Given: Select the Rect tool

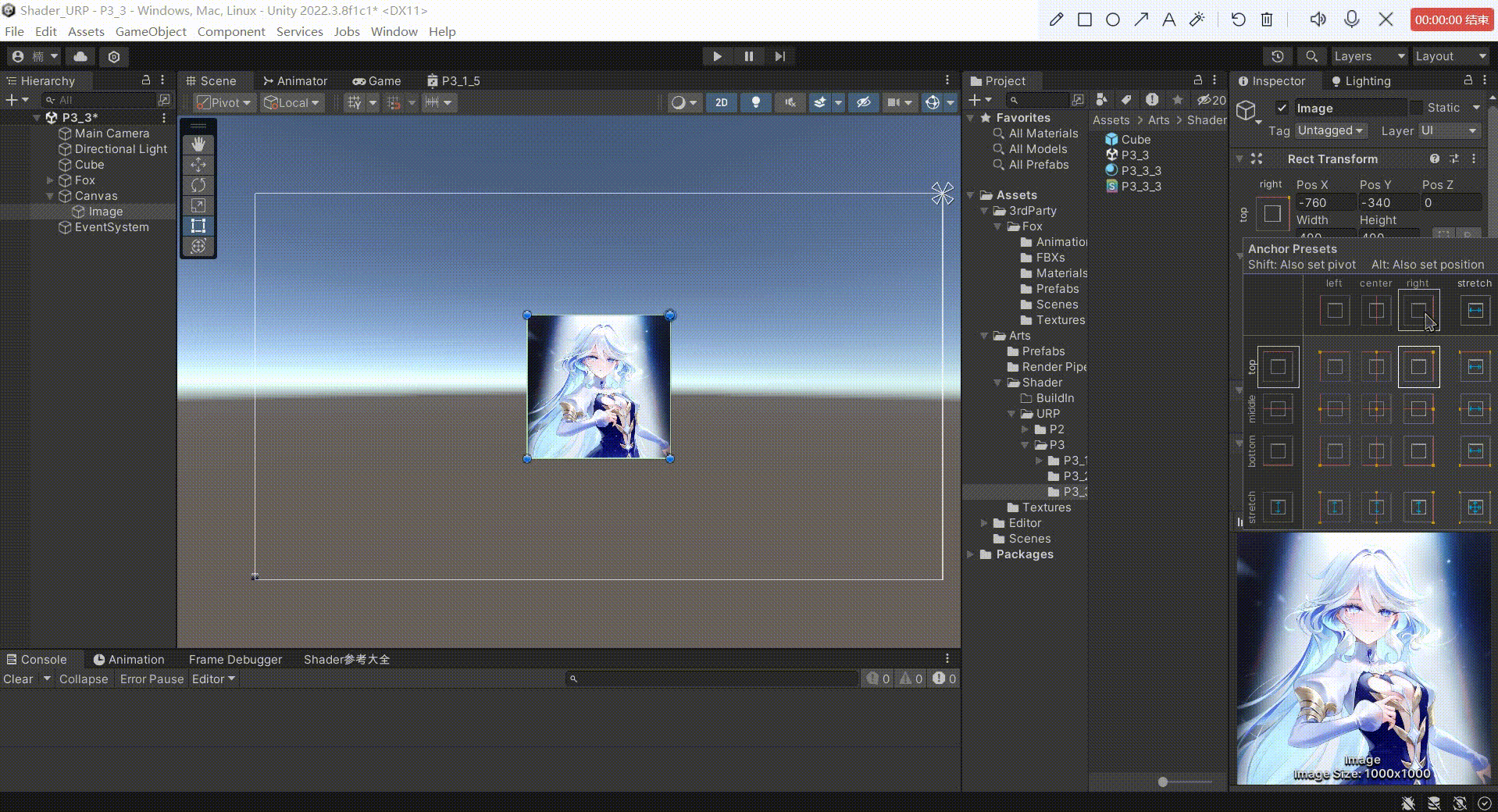Looking at the screenshot, I should pos(198,226).
